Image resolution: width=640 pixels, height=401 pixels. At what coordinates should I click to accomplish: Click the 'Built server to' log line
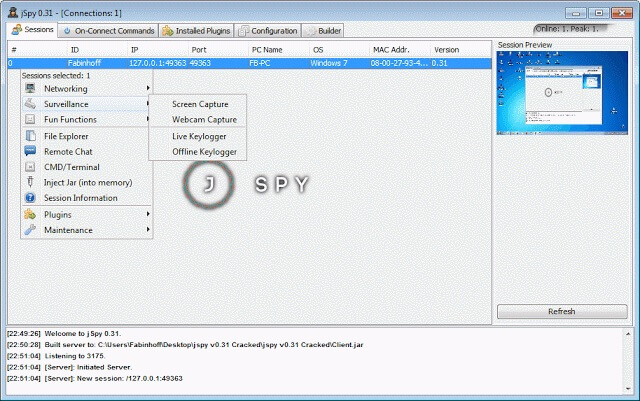(x=185, y=345)
